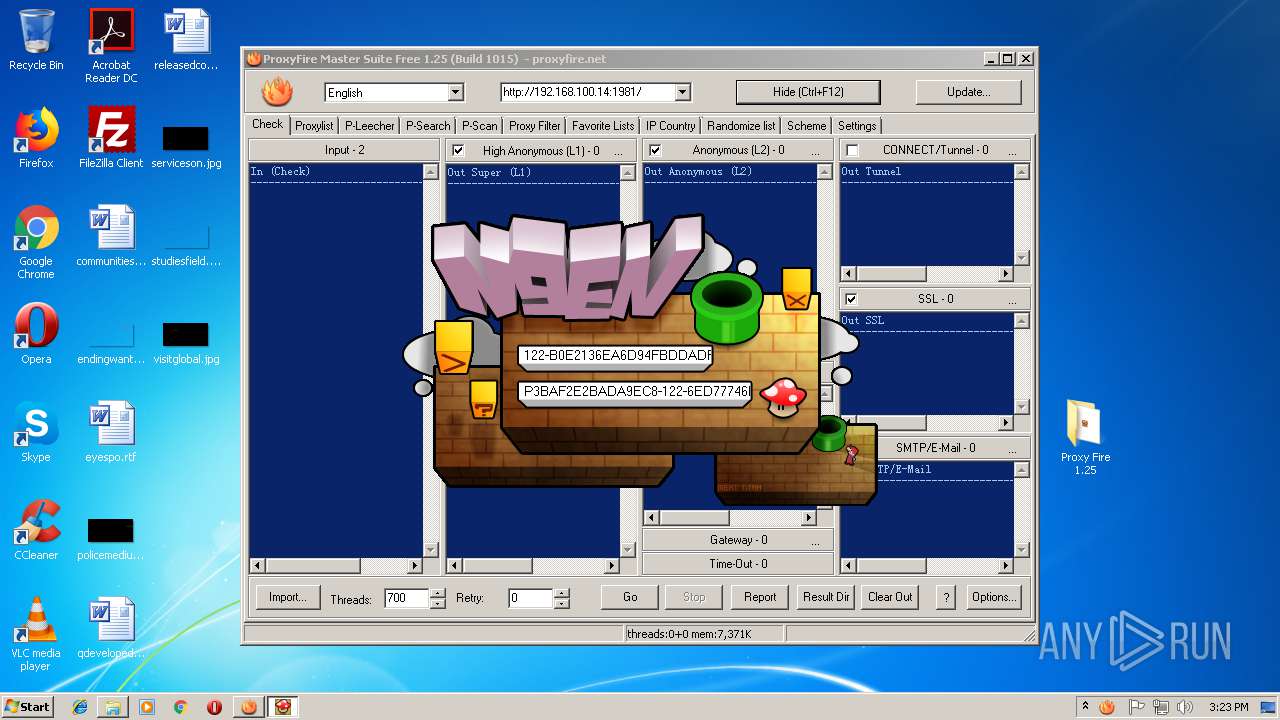
Task: Open serviceson.jpg file on desktop
Action: tap(186, 146)
